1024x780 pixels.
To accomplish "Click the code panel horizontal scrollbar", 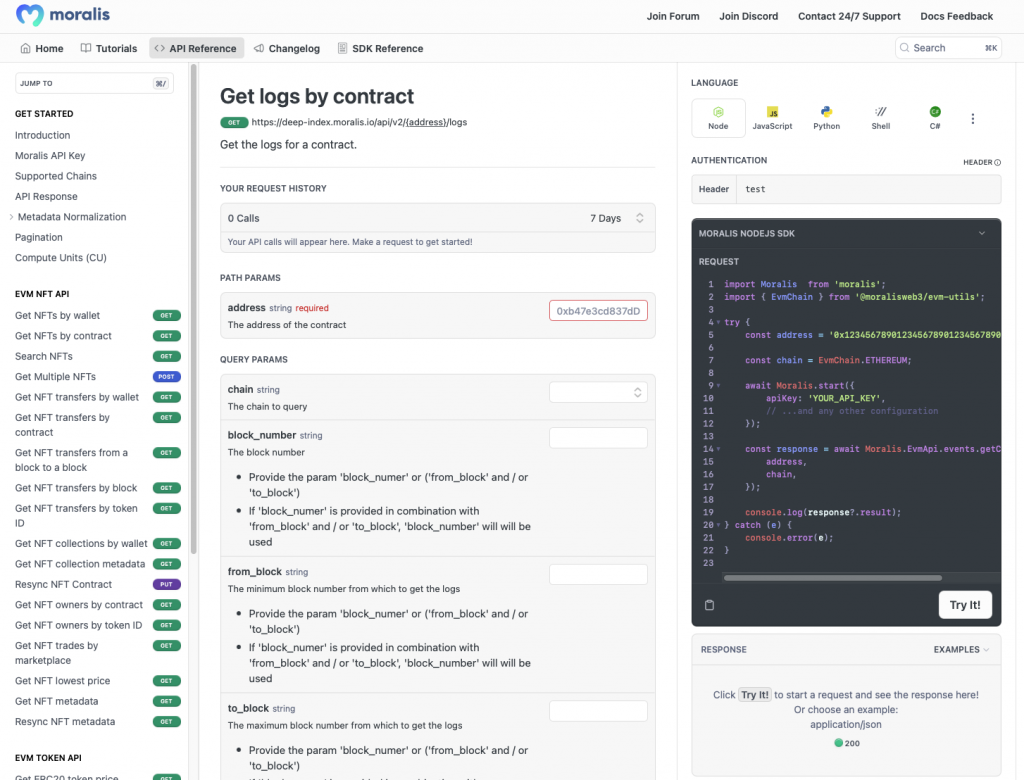I will pos(833,578).
